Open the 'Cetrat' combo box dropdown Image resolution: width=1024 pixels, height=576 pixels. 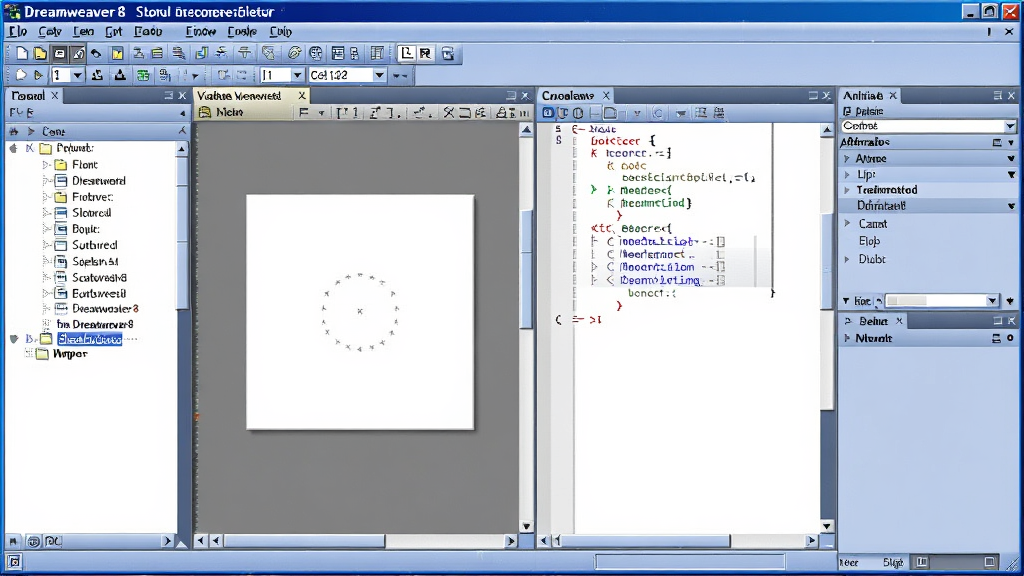(x=1010, y=126)
